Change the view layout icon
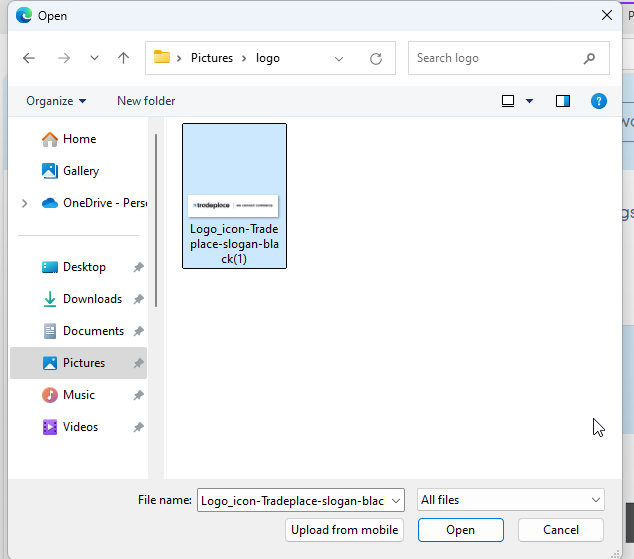This screenshot has height=559, width=634. coord(508,101)
